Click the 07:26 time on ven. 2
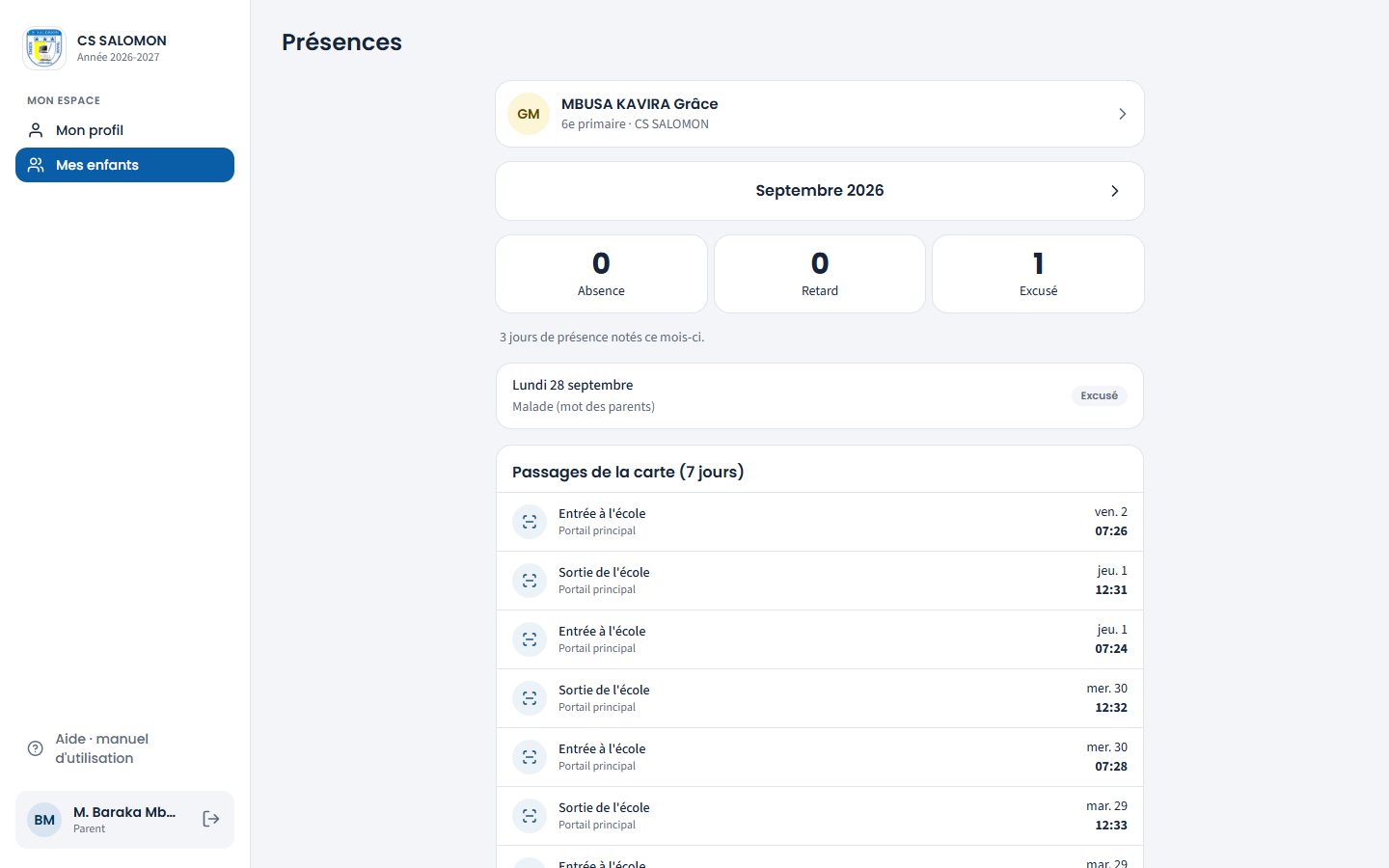 pyautogui.click(x=1111, y=531)
